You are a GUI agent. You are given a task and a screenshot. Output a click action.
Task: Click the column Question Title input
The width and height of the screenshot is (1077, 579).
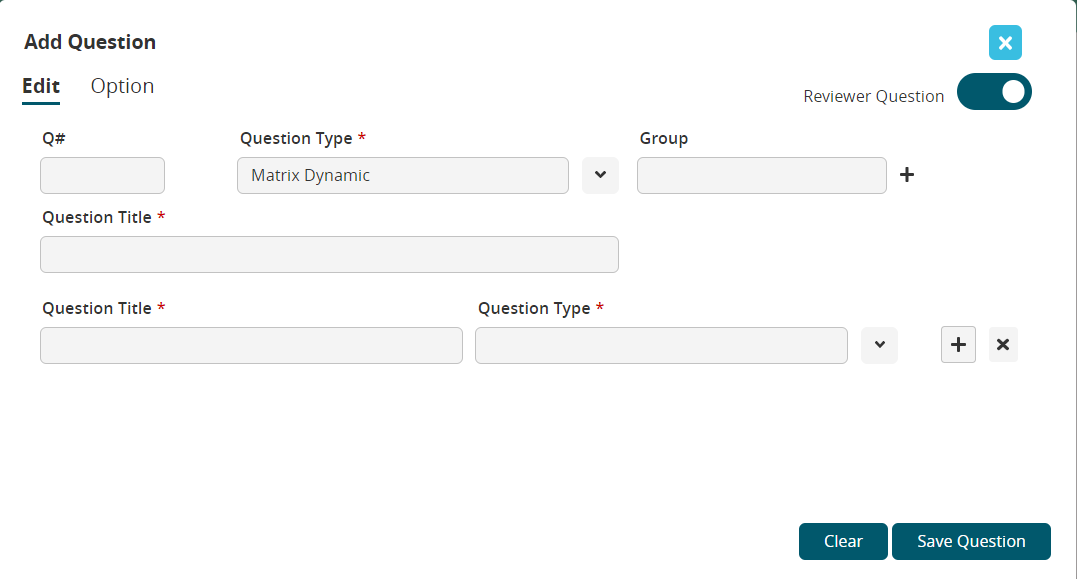251,345
